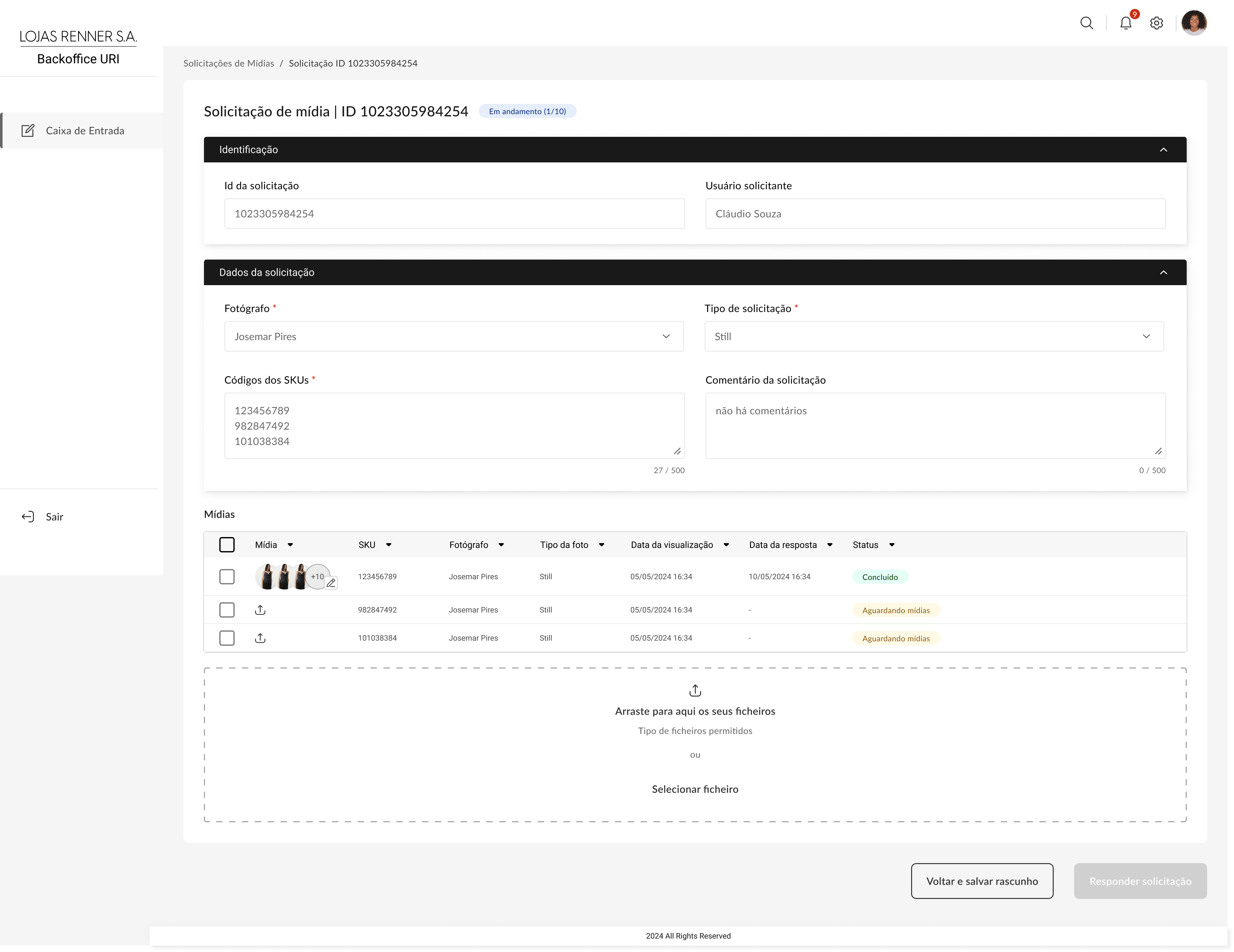Open the settings gear icon
The image size is (1234, 952).
tap(1156, 23)
